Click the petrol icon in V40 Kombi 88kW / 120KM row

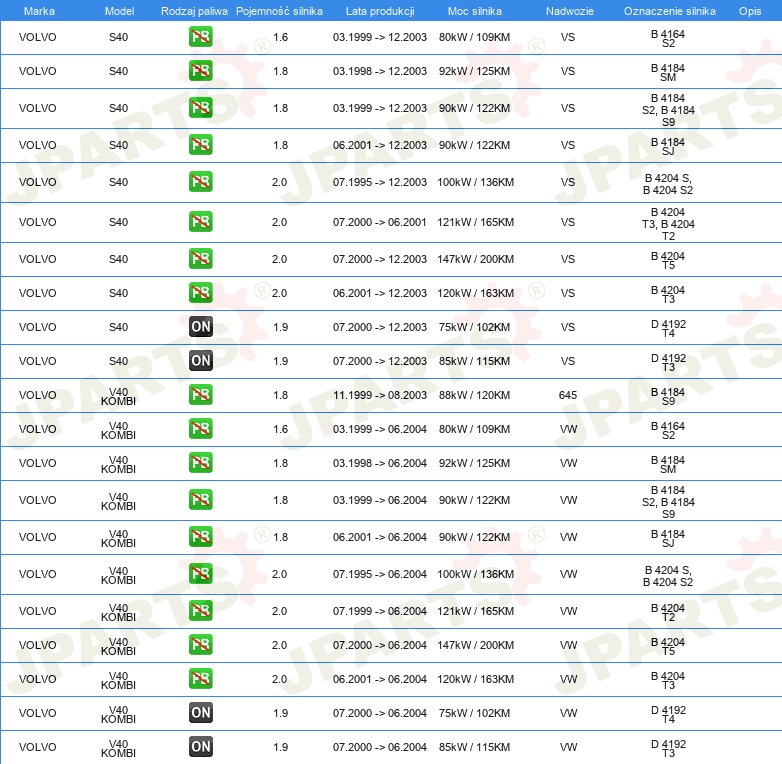[x=200, y=394]
